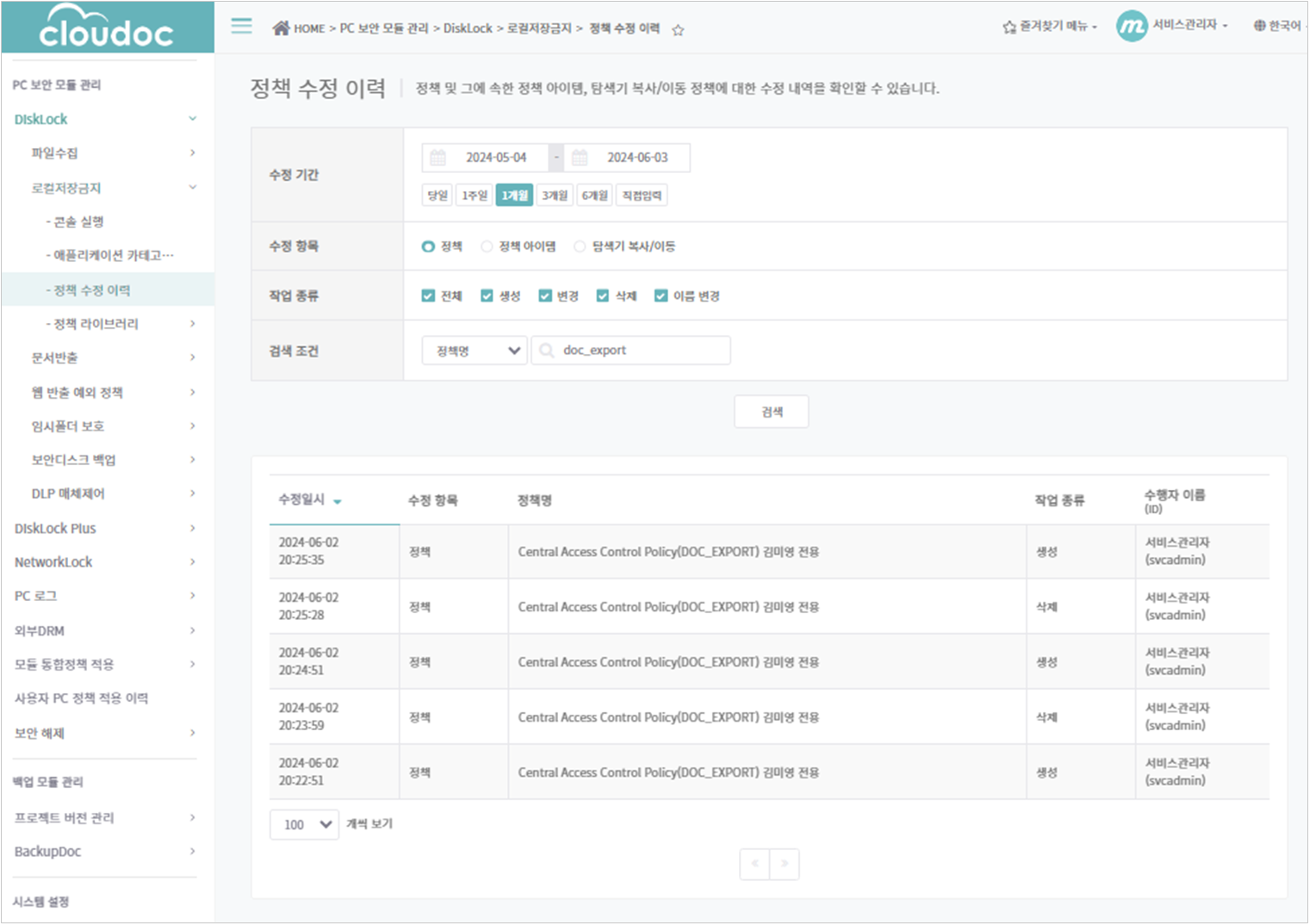Expand the 문서반출 sidebar item
Image resolution: width=1309 pixels, height=924 pixels.
(193, 357)
